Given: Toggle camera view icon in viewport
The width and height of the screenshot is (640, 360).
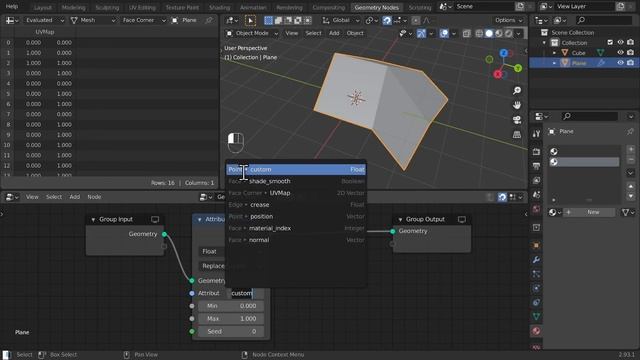Looking at the screenshot, I should click(517, 120).
